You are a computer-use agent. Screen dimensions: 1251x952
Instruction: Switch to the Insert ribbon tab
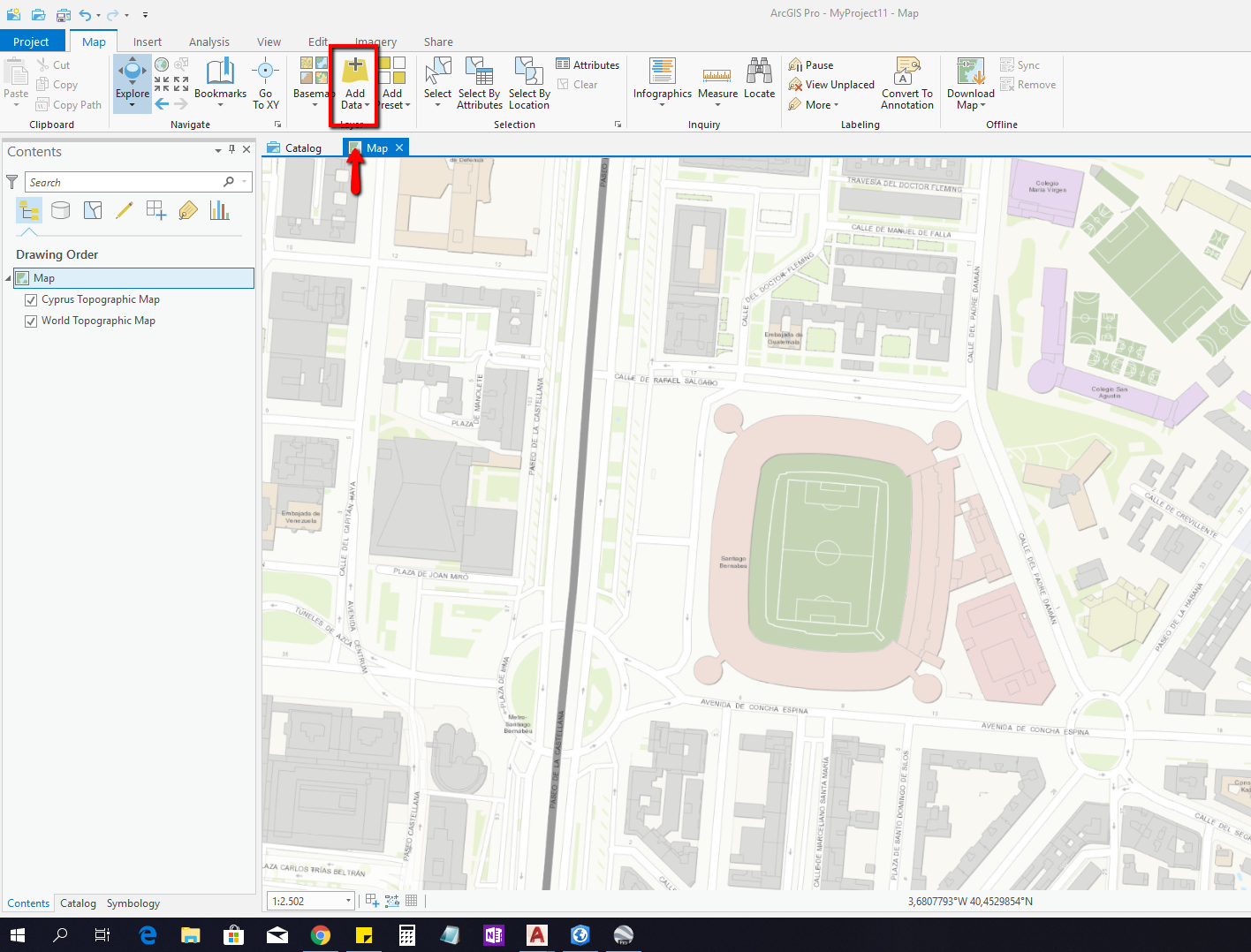[148, 42]
